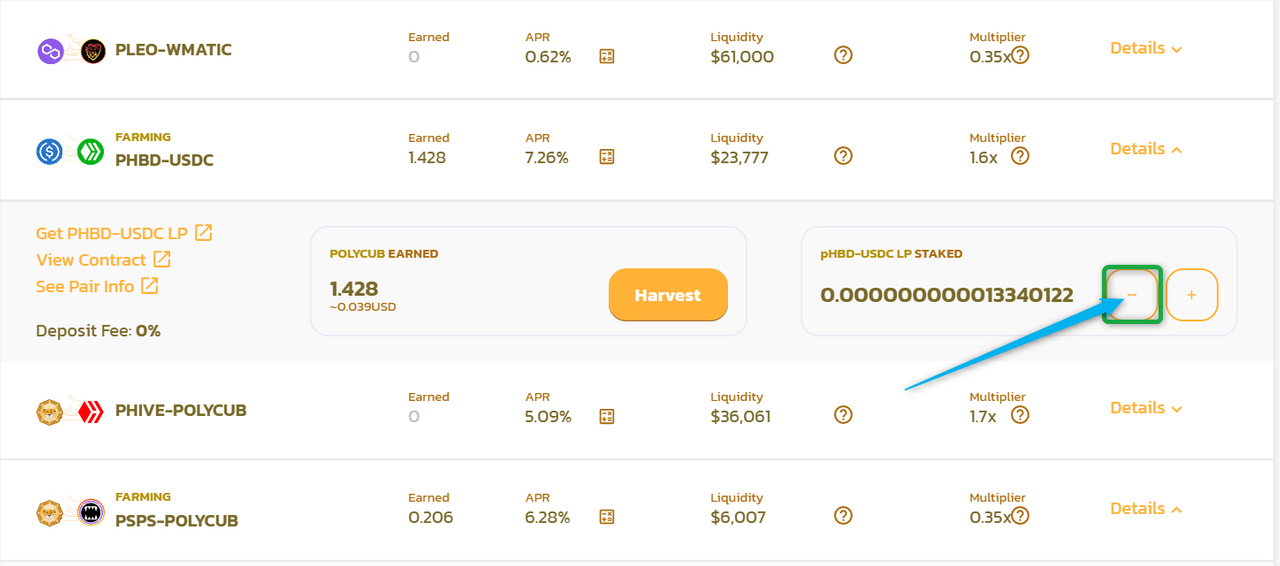This screenshot has height=566, width=1280.
Task: Show multiplier help for PHIVE-POLYCUB 1.7x
Action: coord(1020,415)
